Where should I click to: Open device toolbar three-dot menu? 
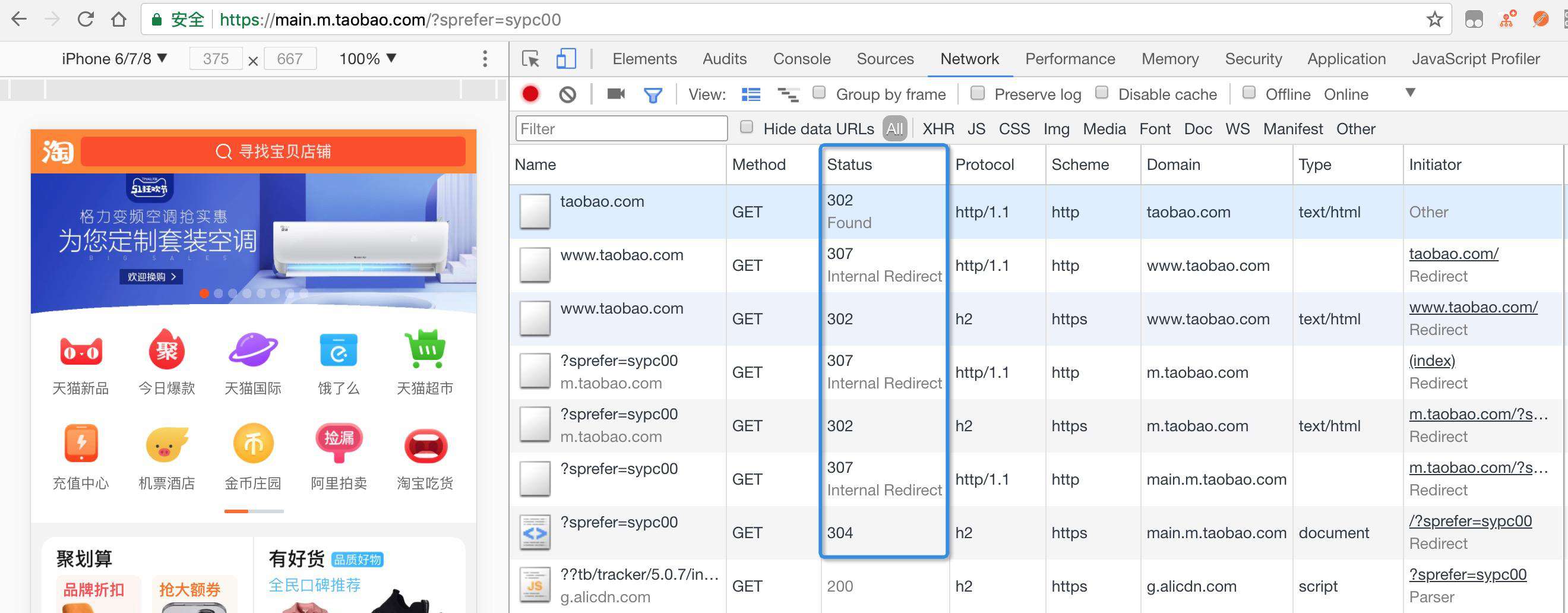click(485, 59)
